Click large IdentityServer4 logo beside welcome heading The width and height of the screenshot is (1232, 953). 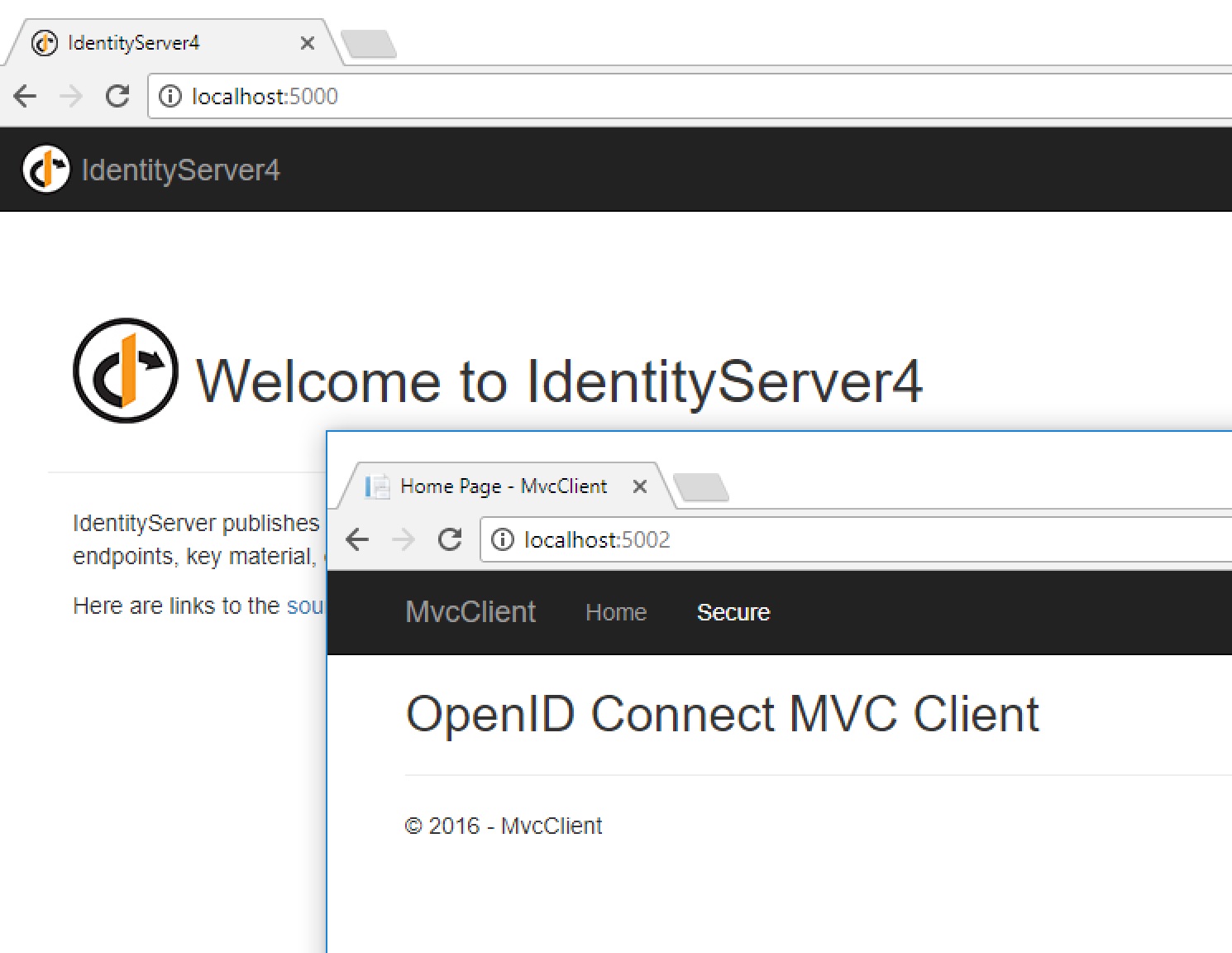(126, 371)
